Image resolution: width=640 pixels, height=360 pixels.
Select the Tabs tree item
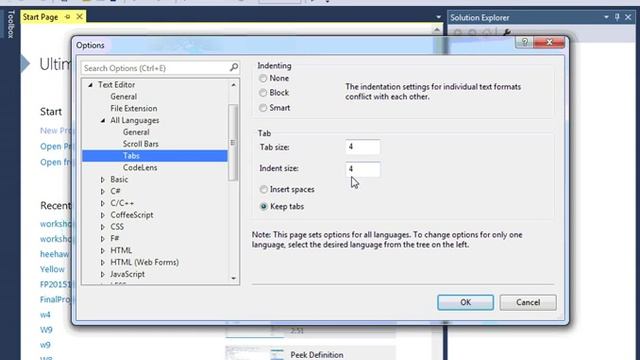155,156
